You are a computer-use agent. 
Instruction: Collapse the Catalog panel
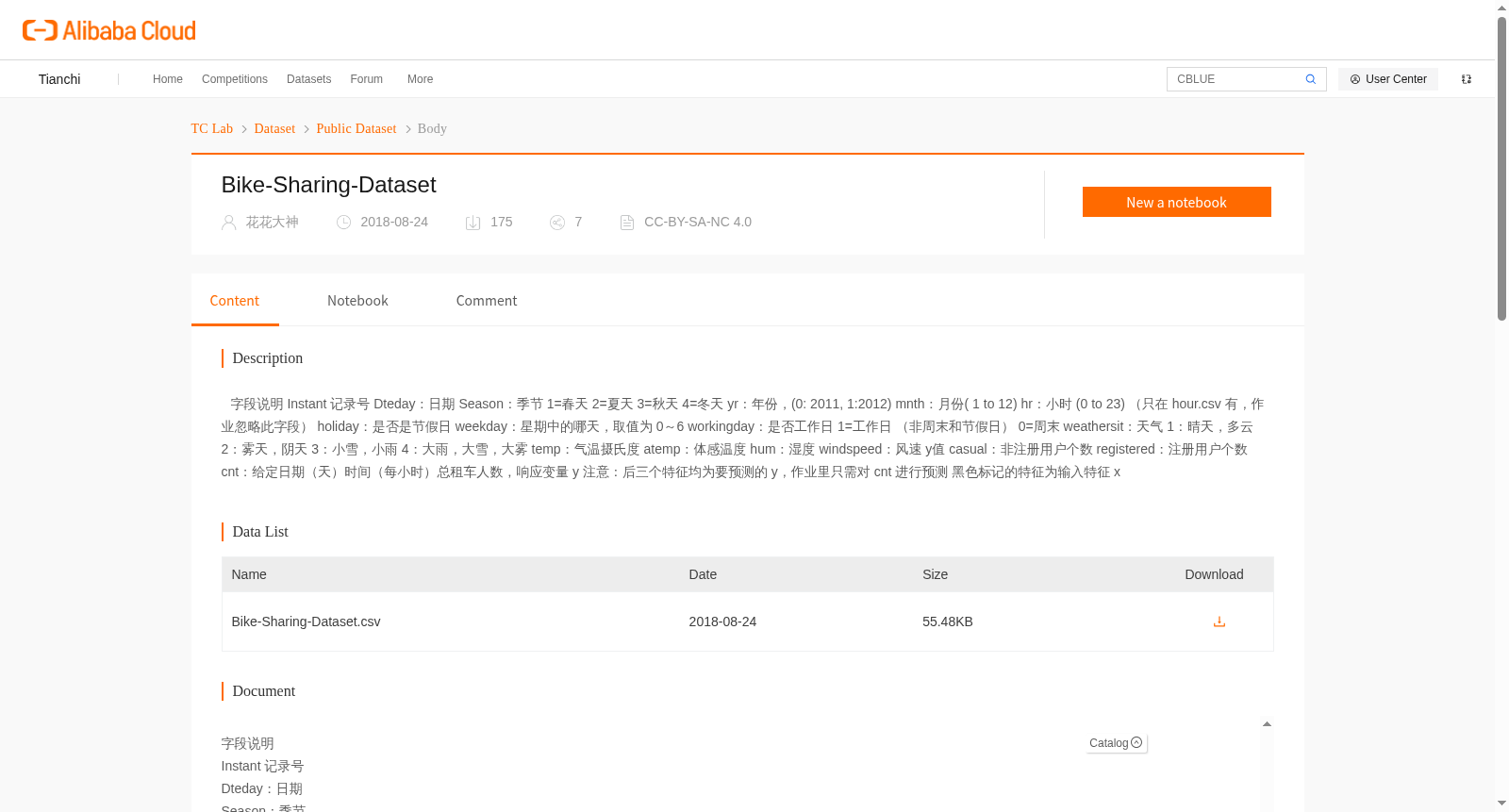(x=1116, y=743)
